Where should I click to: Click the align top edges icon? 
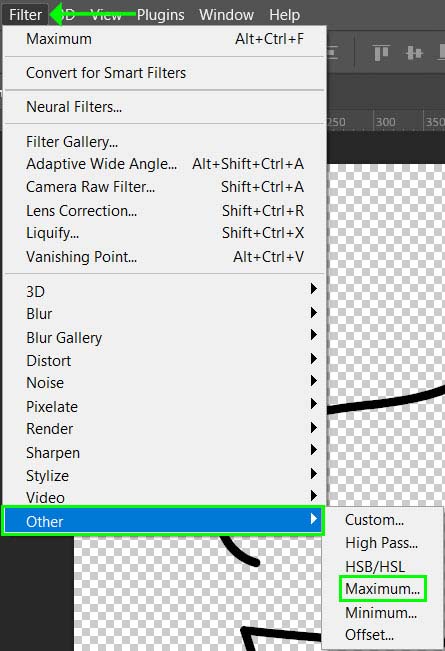381,53
